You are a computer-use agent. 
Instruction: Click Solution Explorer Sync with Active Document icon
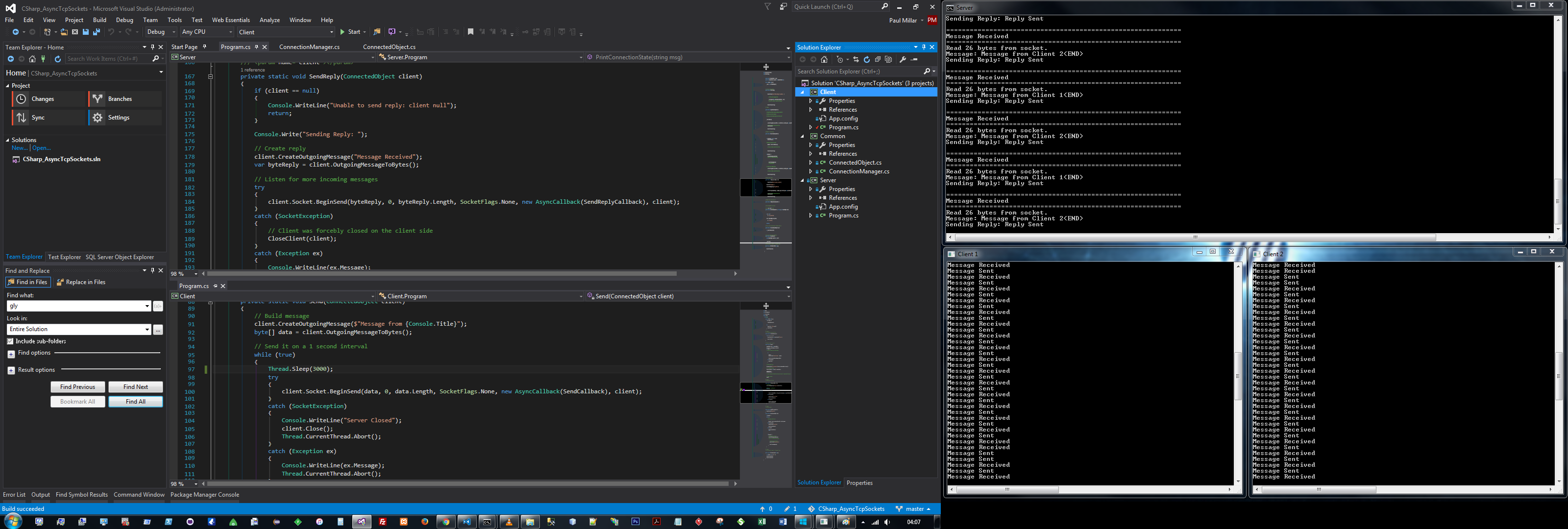[x=856, y=60]
